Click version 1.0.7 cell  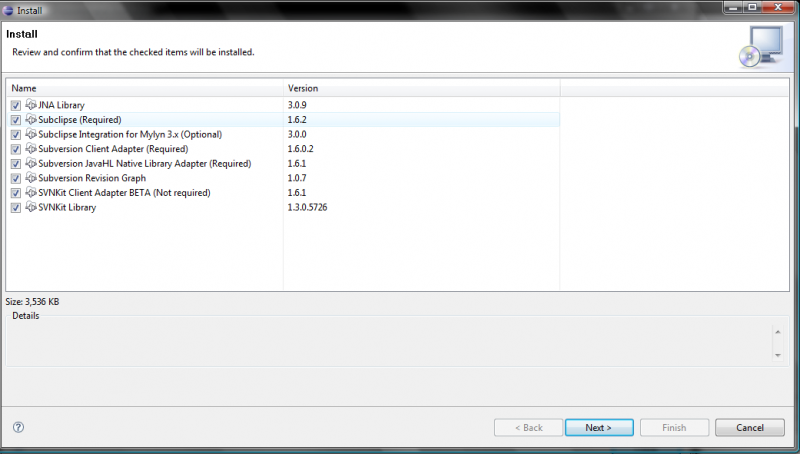[297, 178]
